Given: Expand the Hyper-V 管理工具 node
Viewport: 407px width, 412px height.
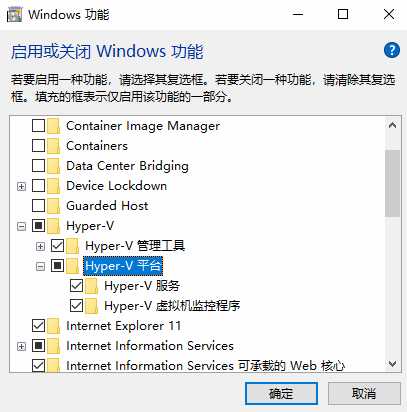Looking at the screenshot, I should tap(40, 246).
